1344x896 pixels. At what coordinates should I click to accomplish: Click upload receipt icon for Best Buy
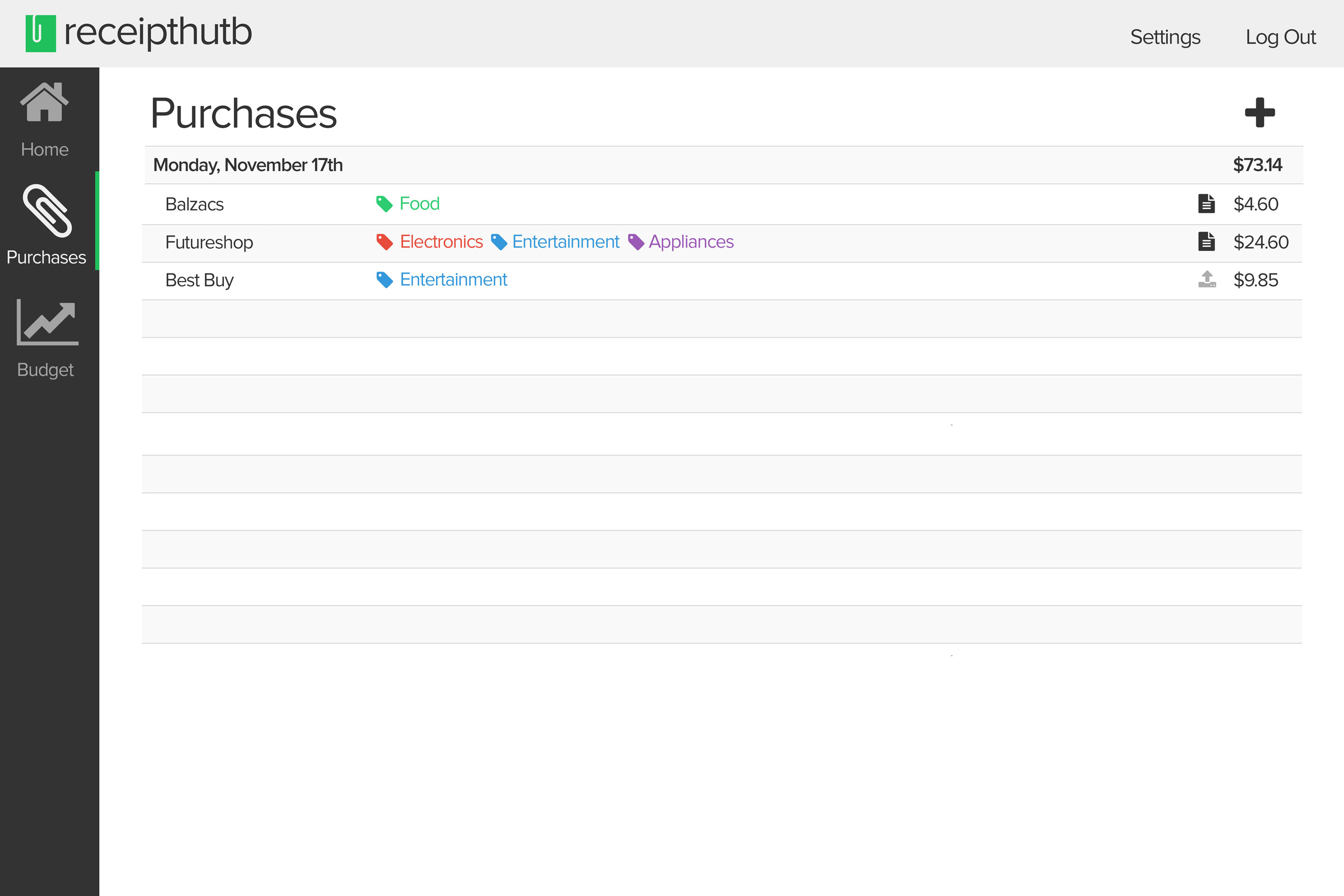coord(1207,280)
